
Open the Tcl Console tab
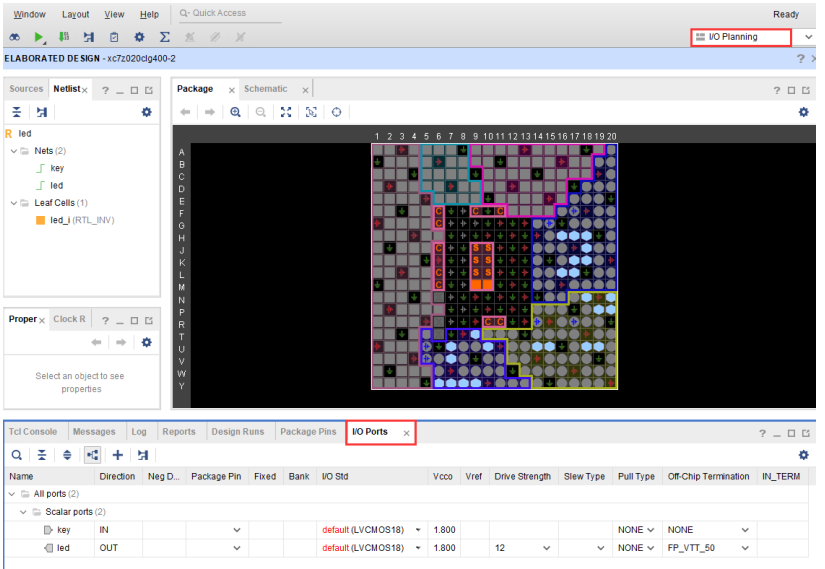click(33, 432)
